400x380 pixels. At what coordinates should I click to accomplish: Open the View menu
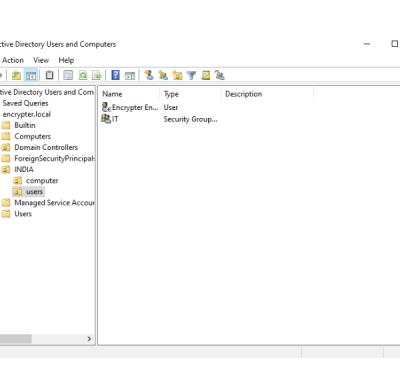coord(41,60)
